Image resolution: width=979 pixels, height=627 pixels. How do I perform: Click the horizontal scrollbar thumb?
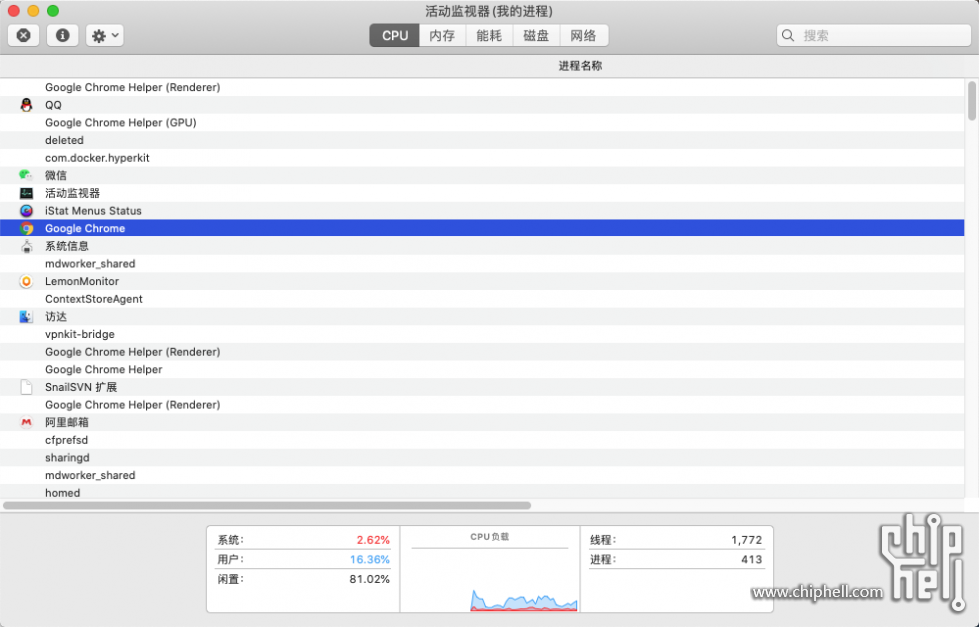click(267, 505)
